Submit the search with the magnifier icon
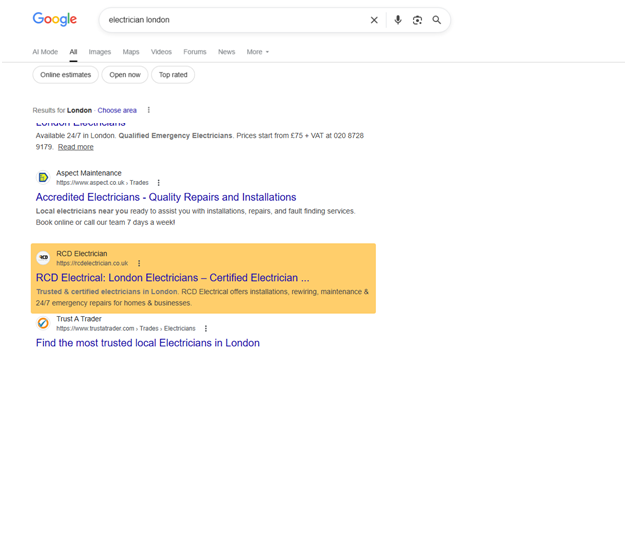 pyautogui.click(x=437, y=20)
